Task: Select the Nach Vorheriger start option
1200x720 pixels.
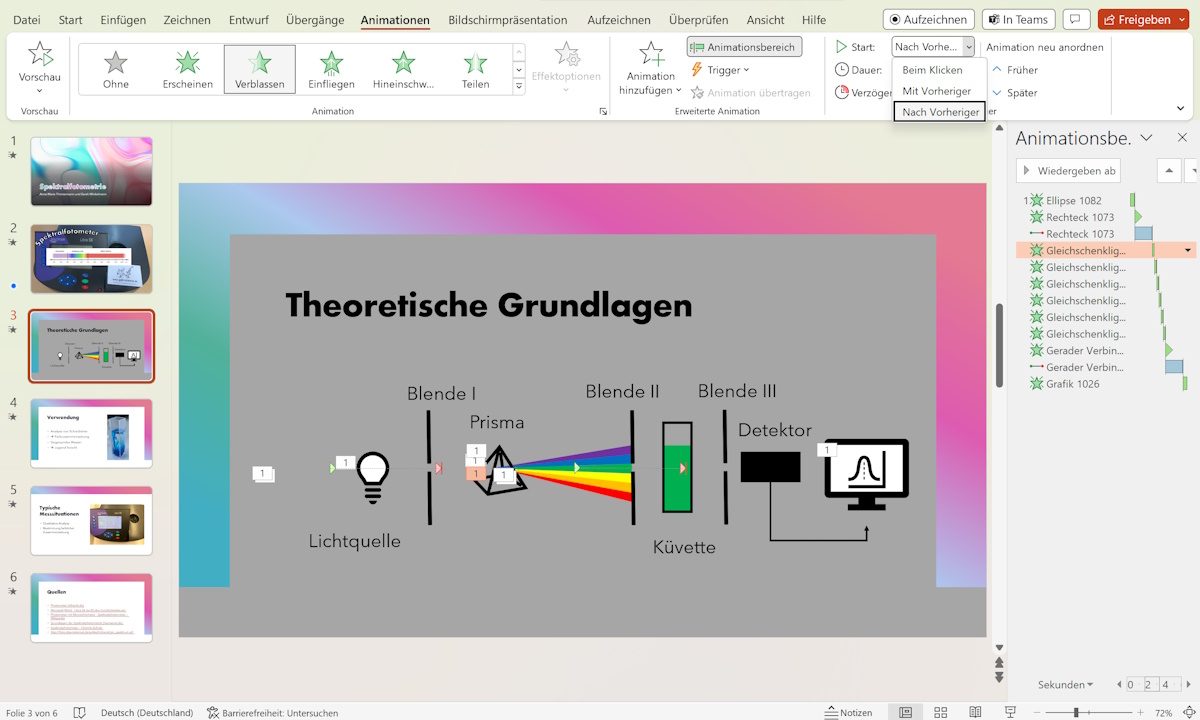Action: tap(938, 111)
